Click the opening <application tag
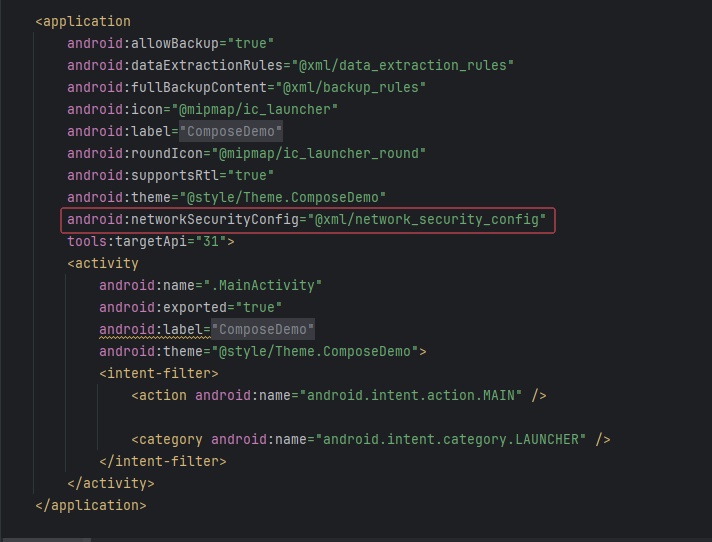 (83, 21)
